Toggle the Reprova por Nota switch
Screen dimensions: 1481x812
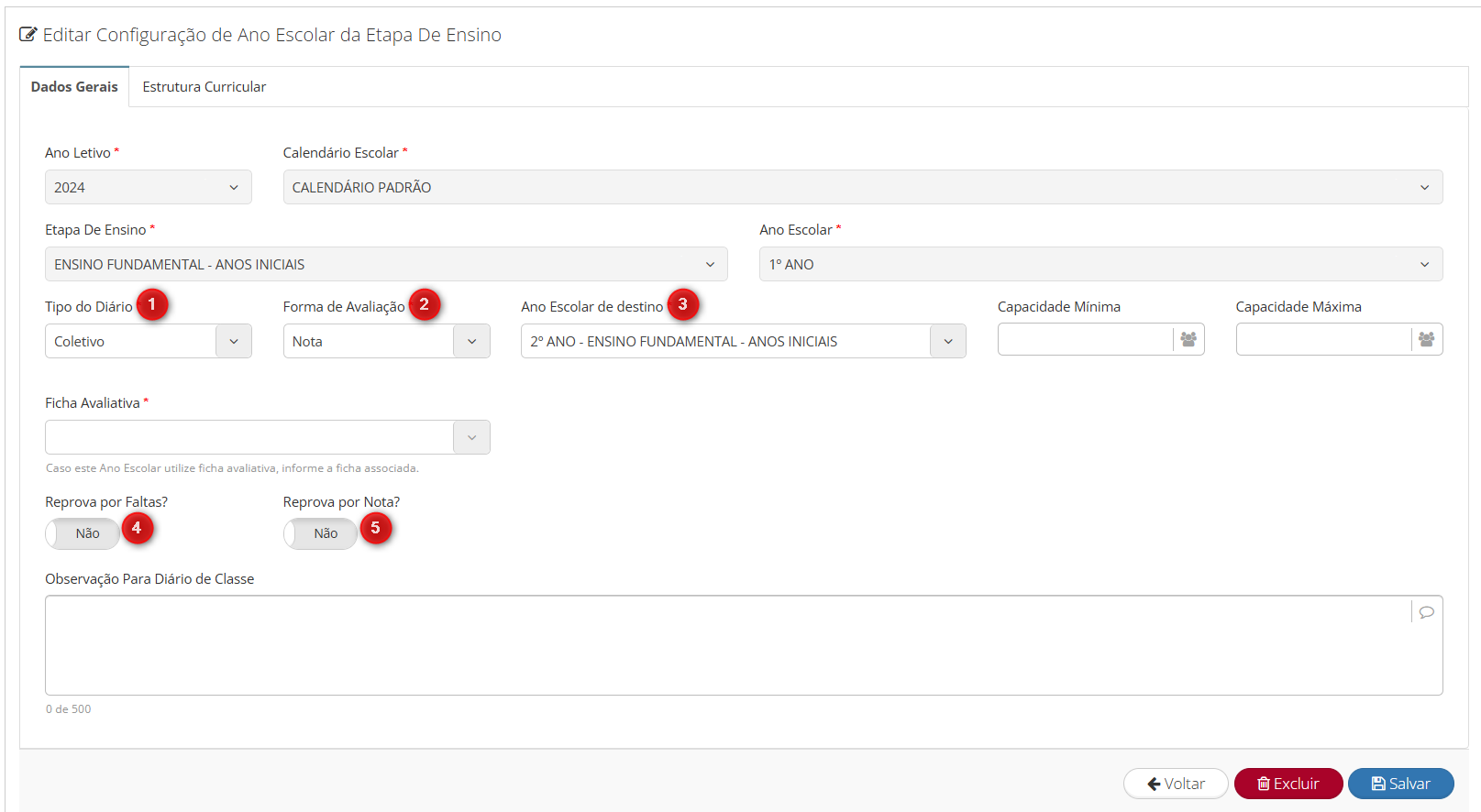pyautogui.click(x=321, y=533)
